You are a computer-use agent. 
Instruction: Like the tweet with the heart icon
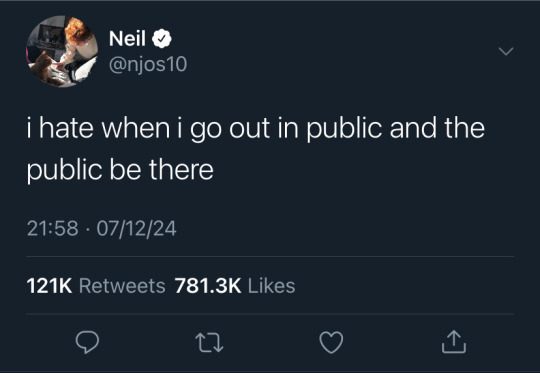click(331, 342)
